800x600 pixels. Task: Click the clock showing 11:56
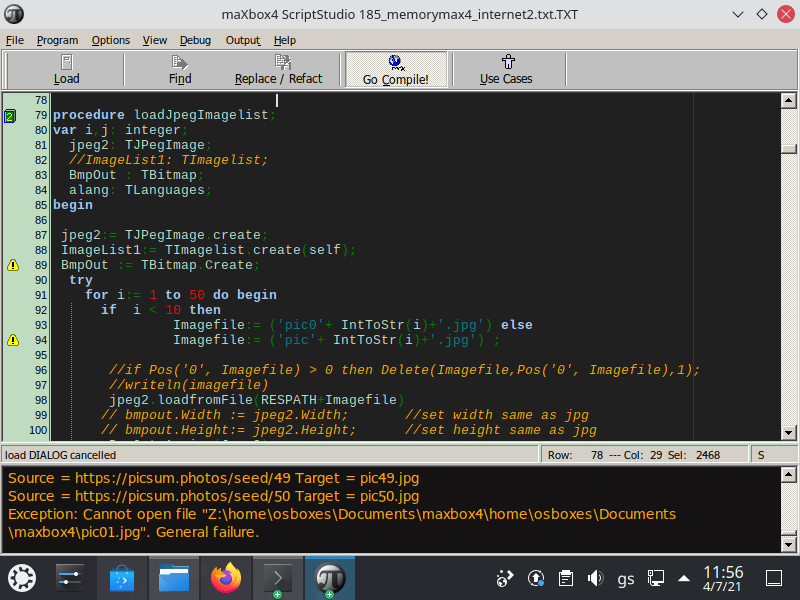tap(723, 578)
